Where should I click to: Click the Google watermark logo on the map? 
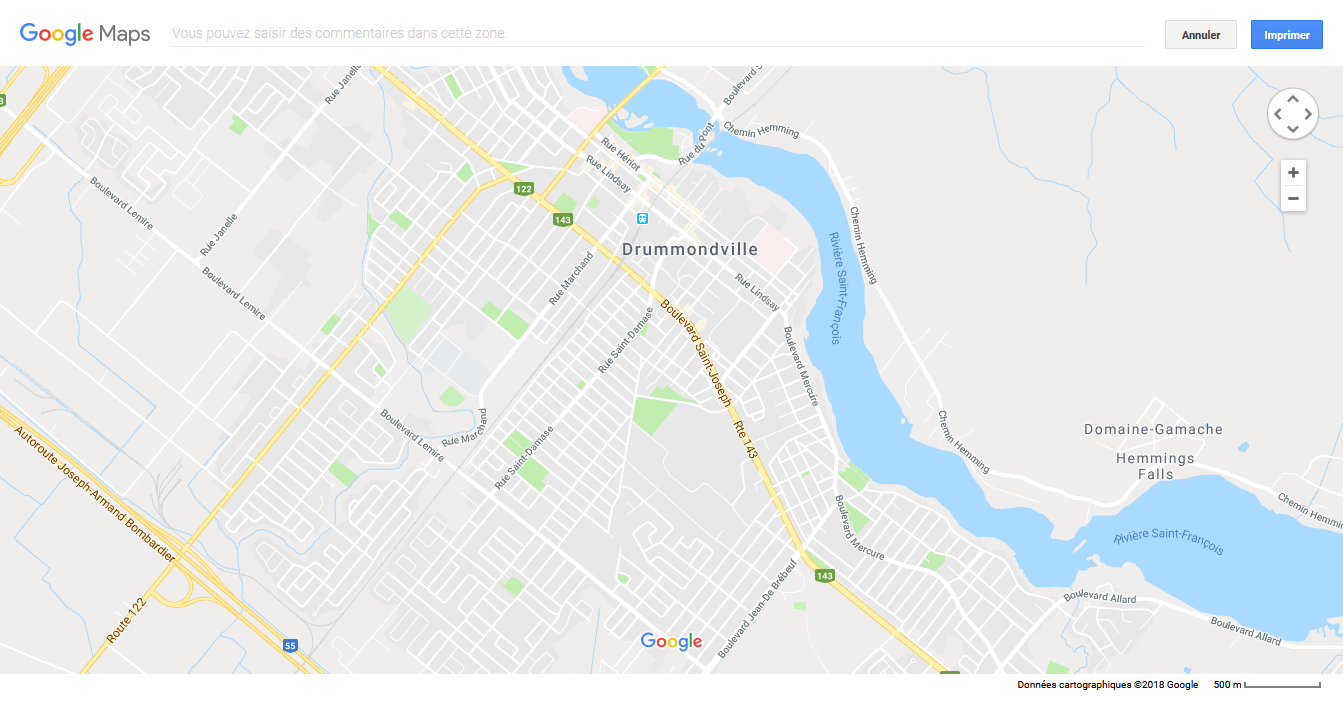671,642
